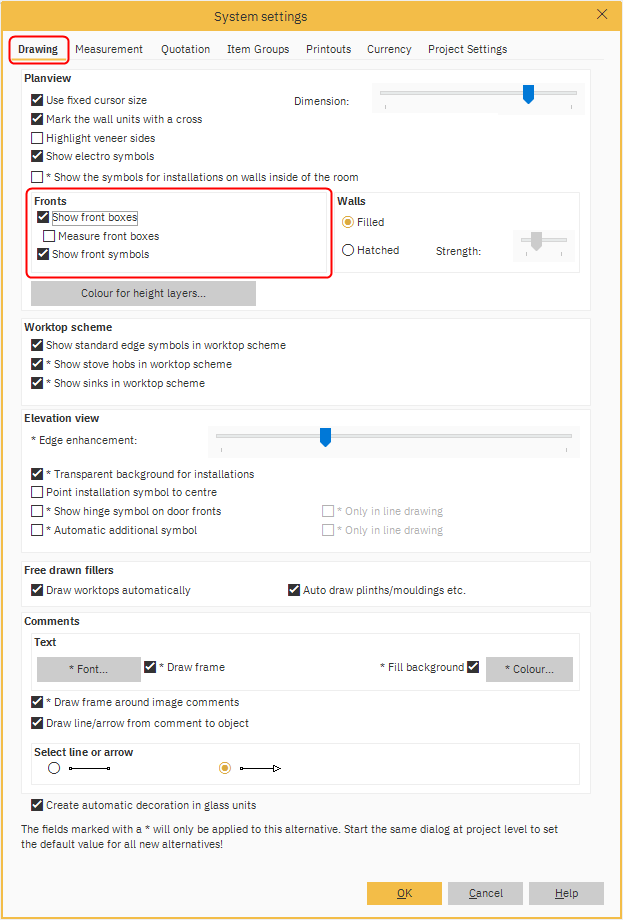This screenshot has height=920, width=623.
Task: Choose the plain line comment connector
Action: pos(54,768)
